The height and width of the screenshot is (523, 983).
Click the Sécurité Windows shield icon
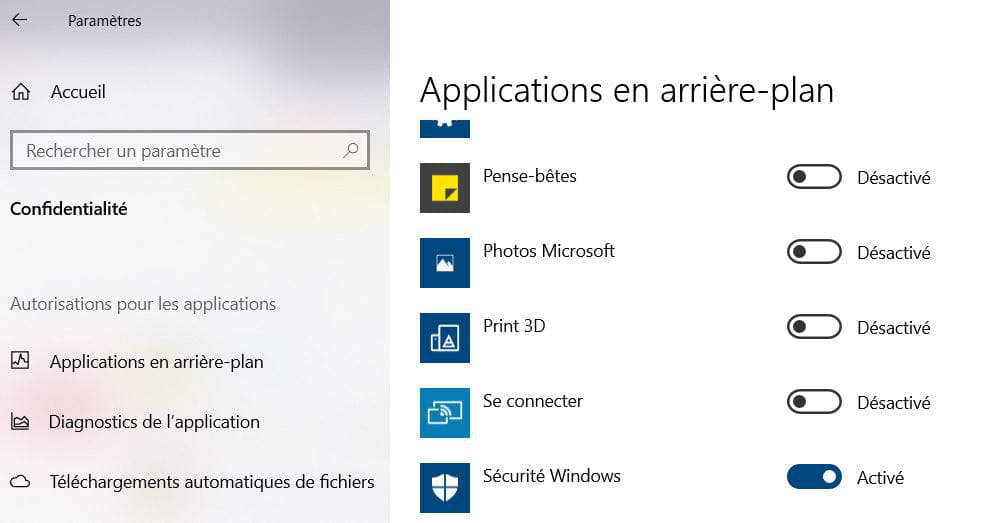(444, 488)
